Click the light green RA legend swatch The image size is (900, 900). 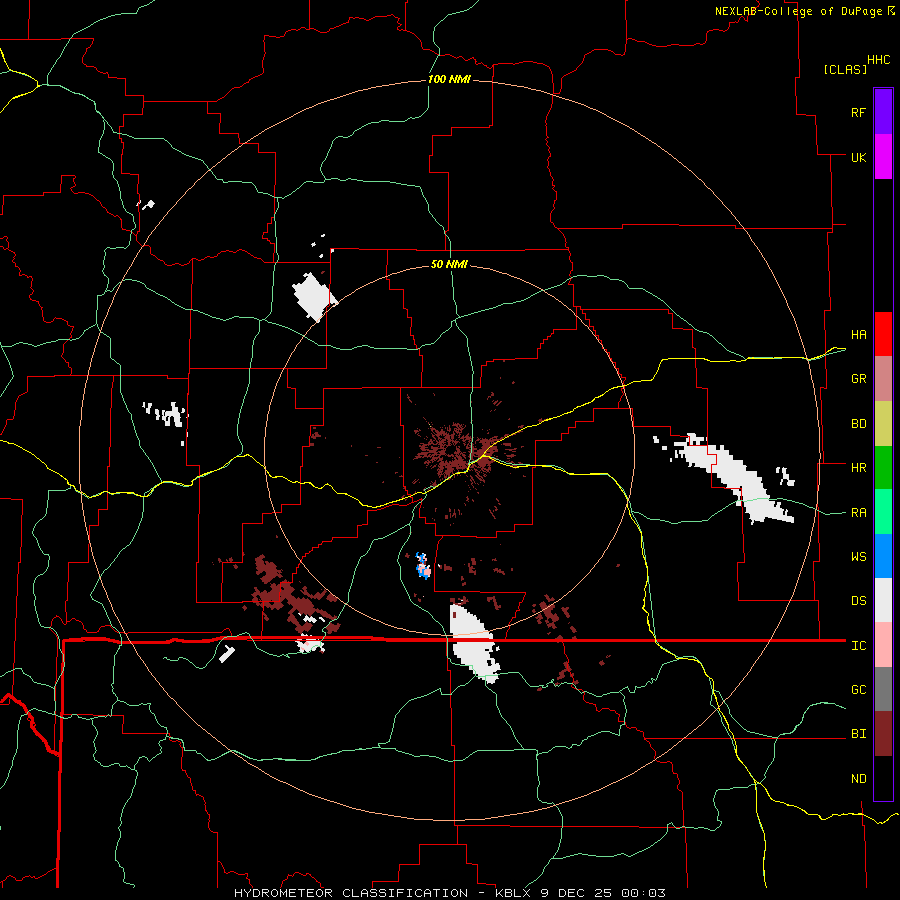pyautogui.click(x=883, y=512)
